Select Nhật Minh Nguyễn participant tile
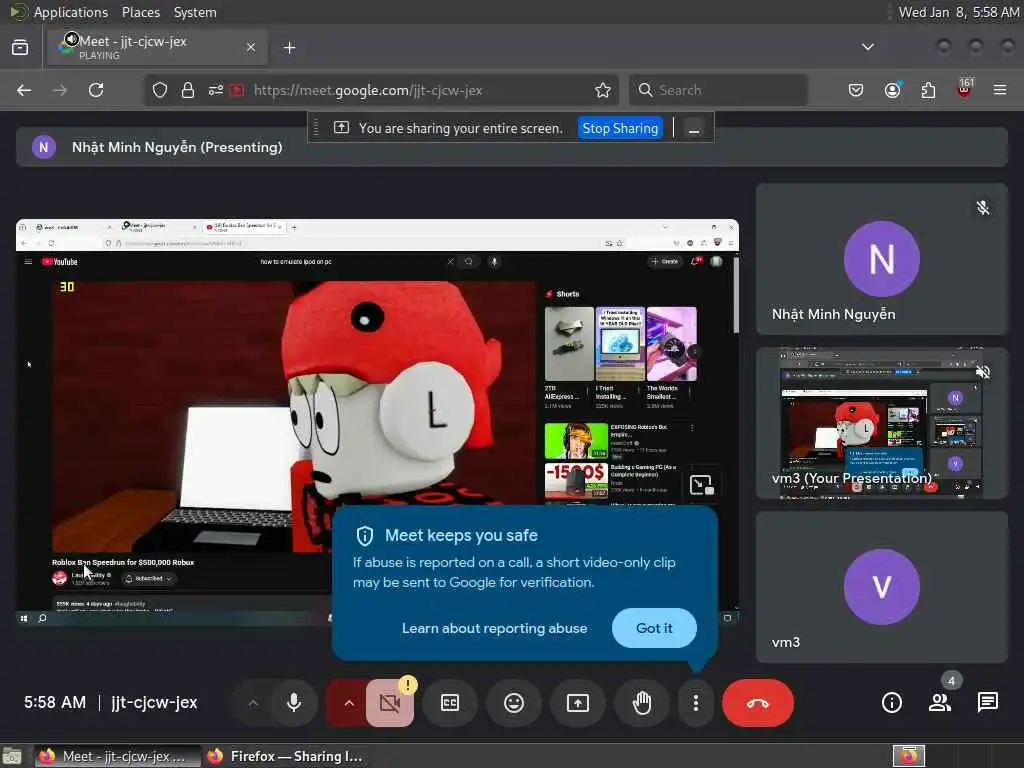Image resolution: width=1024 pixels, height=768 pixels. point(882,259)
